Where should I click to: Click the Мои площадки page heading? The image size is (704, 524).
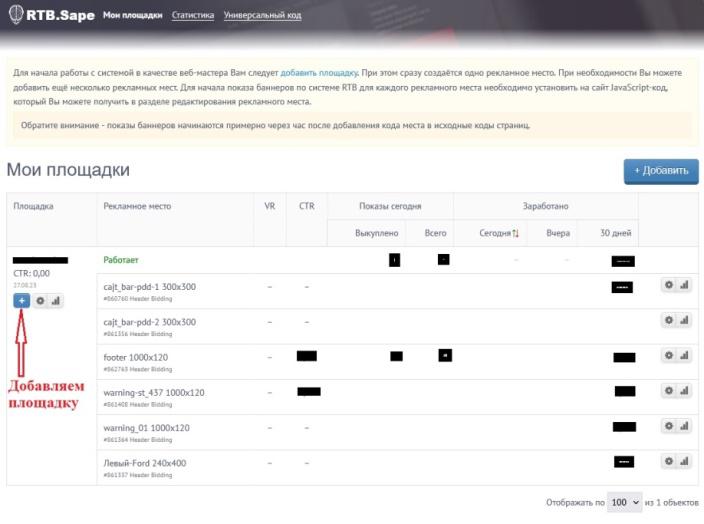click(x=68, y=170)
